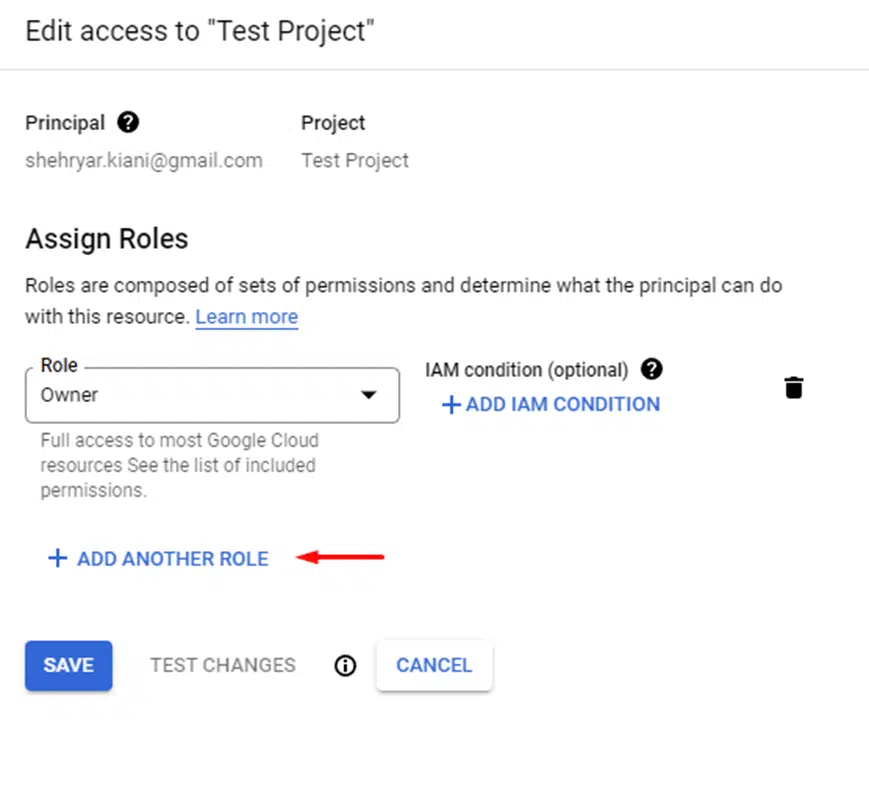
Task: Open the Learn more link
Action: pos(247,317)
